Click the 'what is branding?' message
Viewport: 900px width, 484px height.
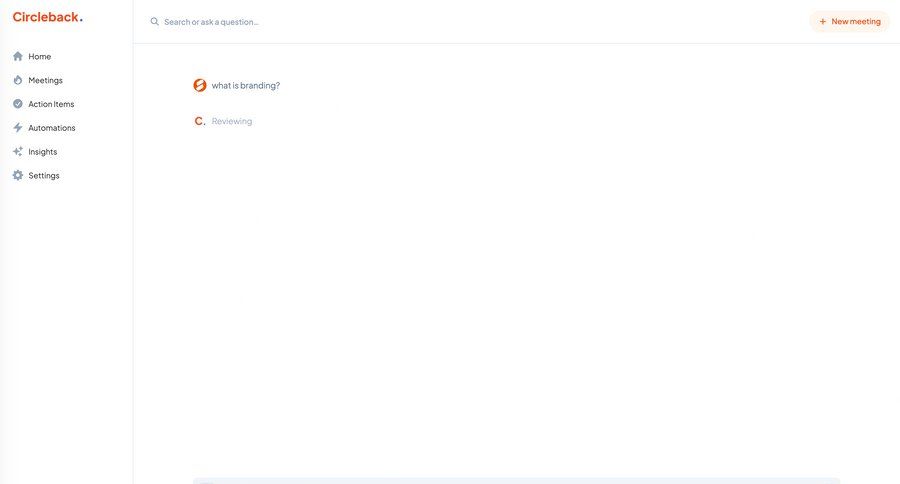coord(246,85)
